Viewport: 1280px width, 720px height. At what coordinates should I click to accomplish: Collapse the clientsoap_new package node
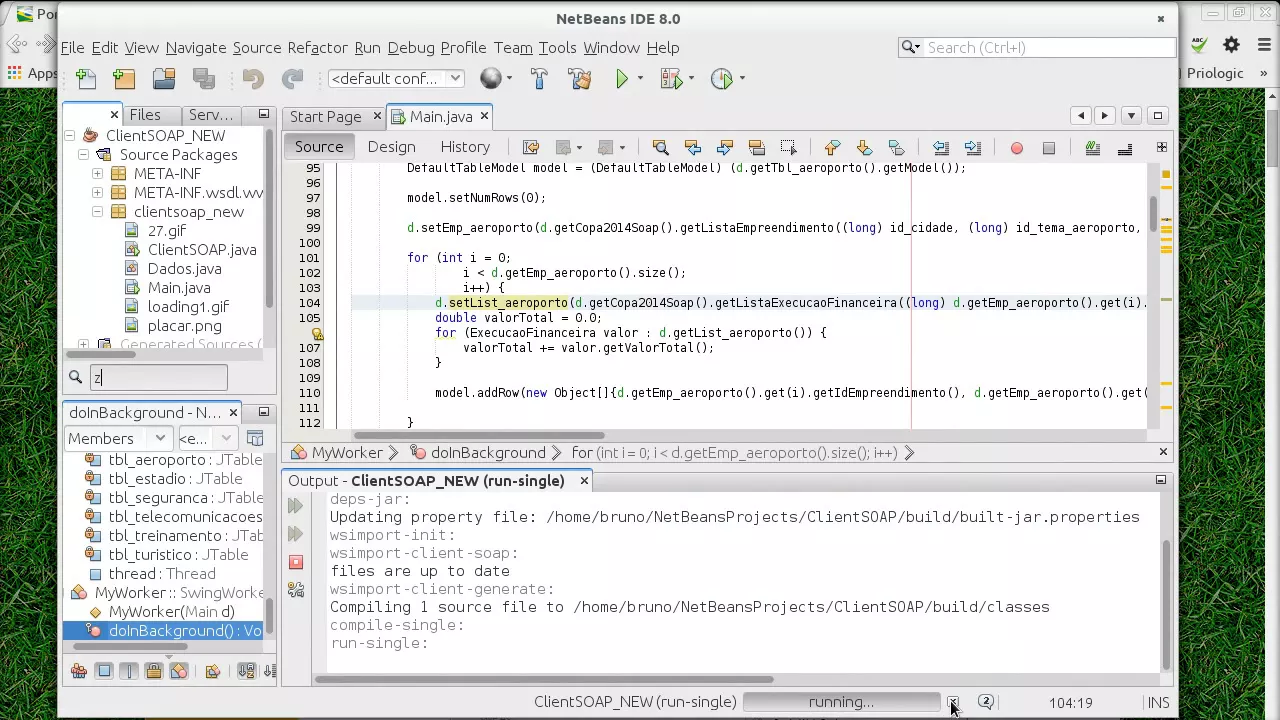[x=97, y=211]
